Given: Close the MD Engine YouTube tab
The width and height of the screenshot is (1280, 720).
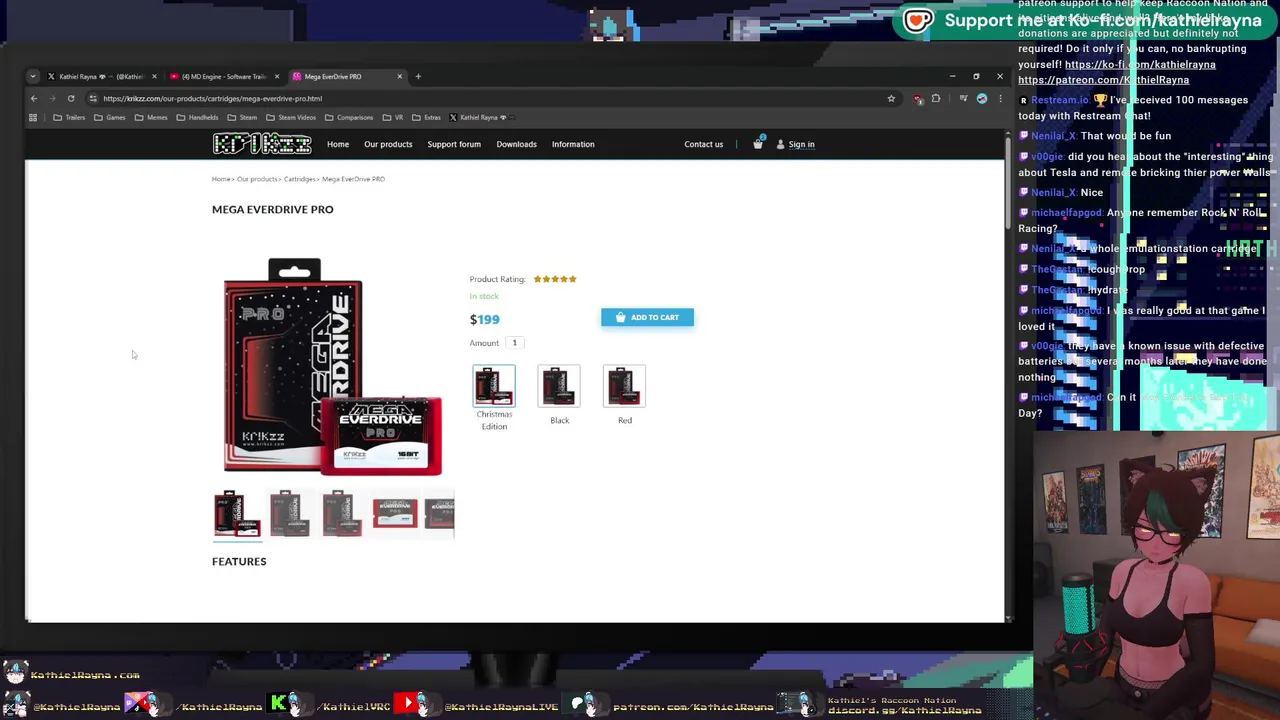Looking at the screenshot, I should pyautogui.click(x=276, y=76).
